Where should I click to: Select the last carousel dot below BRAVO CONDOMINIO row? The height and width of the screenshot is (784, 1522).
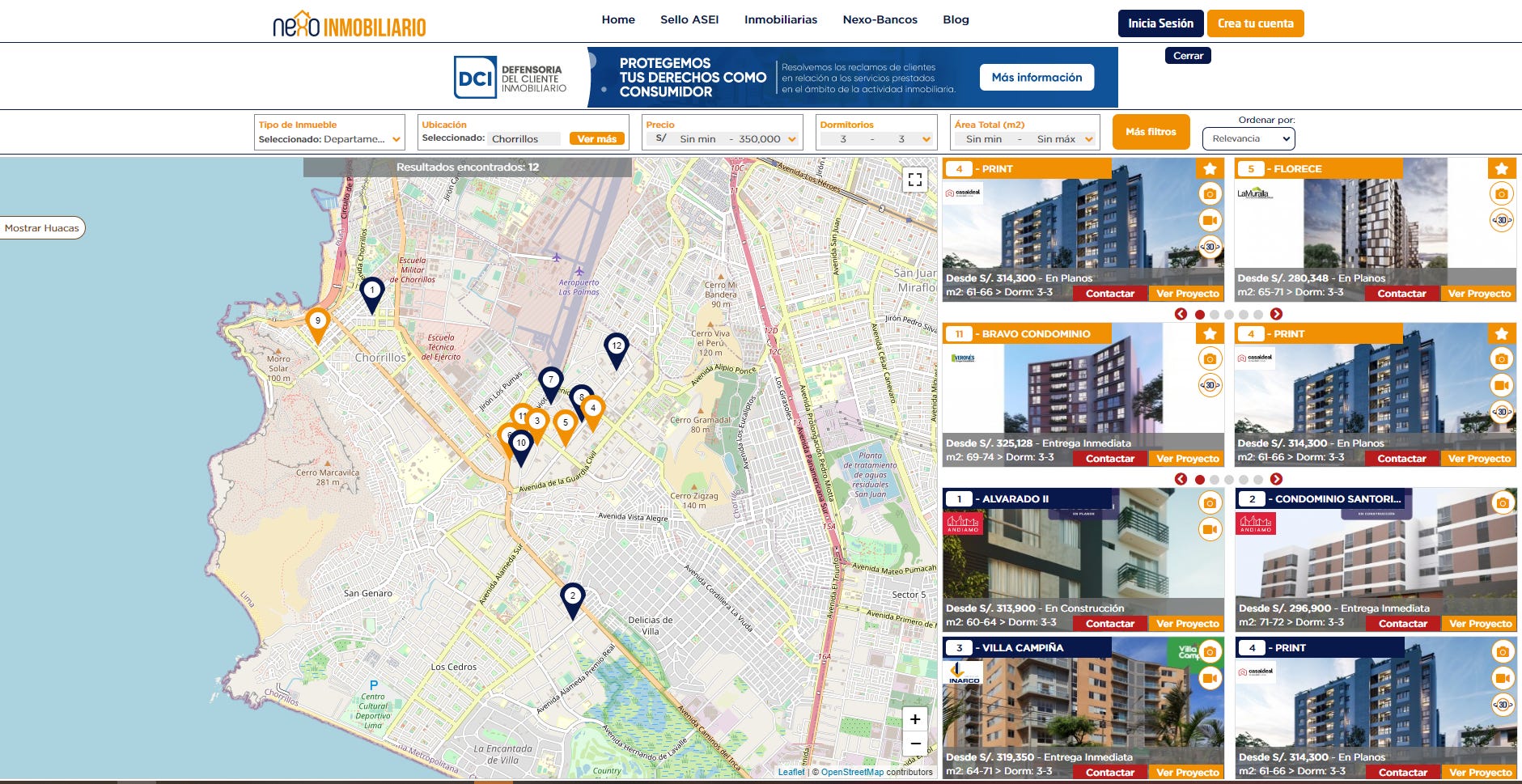pyautogui.click(x=1258, y=480)
